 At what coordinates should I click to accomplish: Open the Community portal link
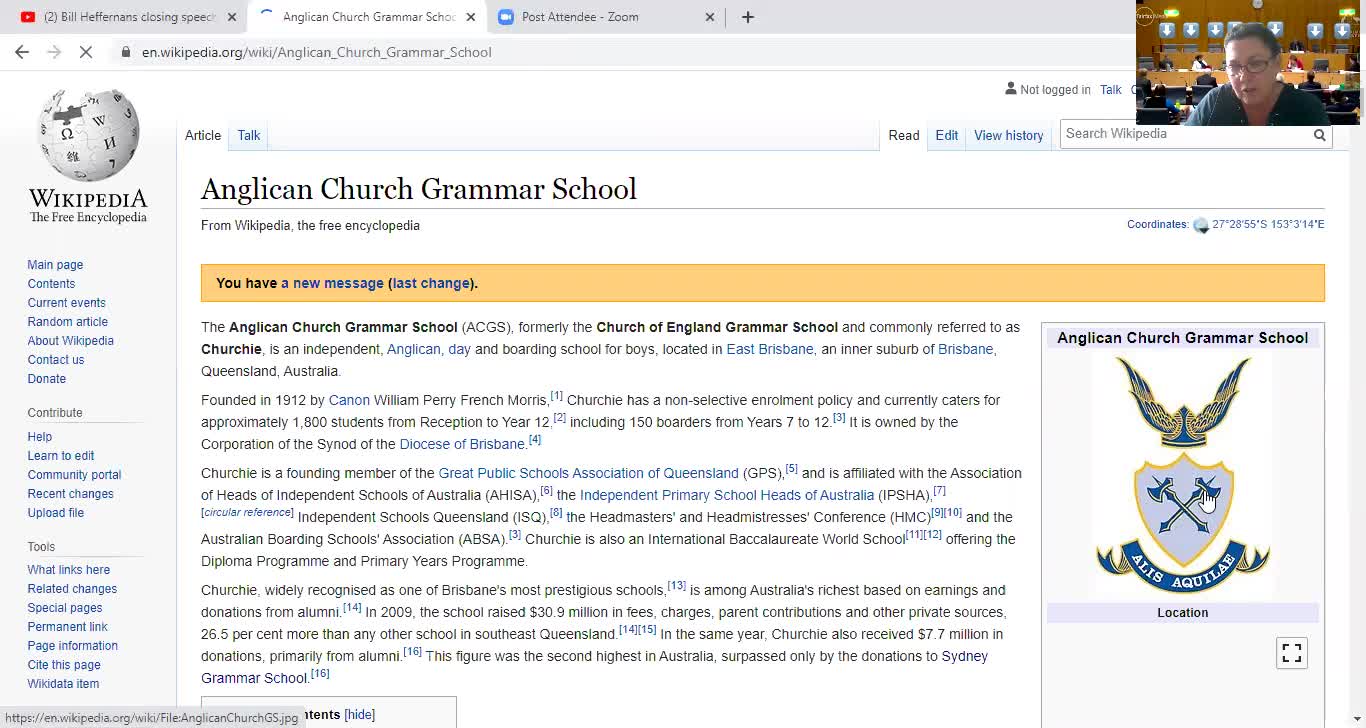click(74, 475)
